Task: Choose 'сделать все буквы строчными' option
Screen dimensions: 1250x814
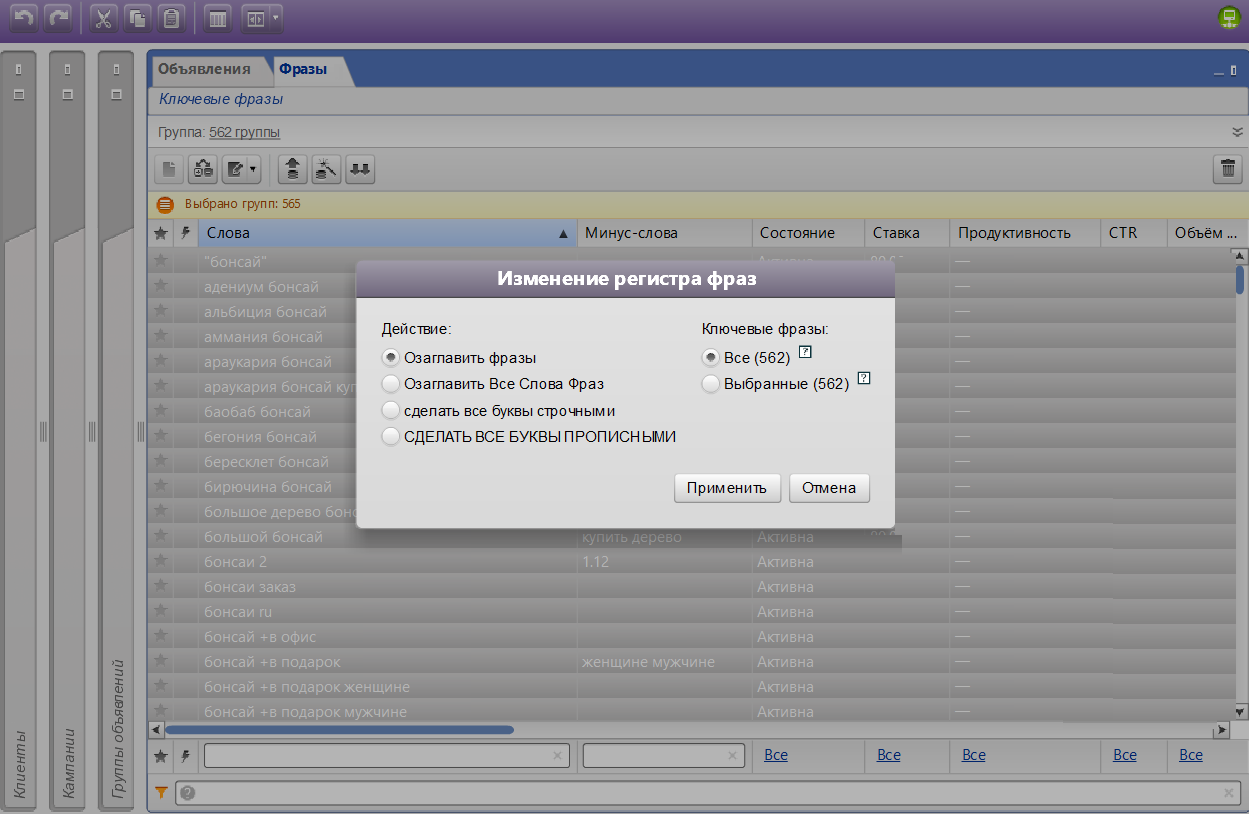Action: [390, 411]
